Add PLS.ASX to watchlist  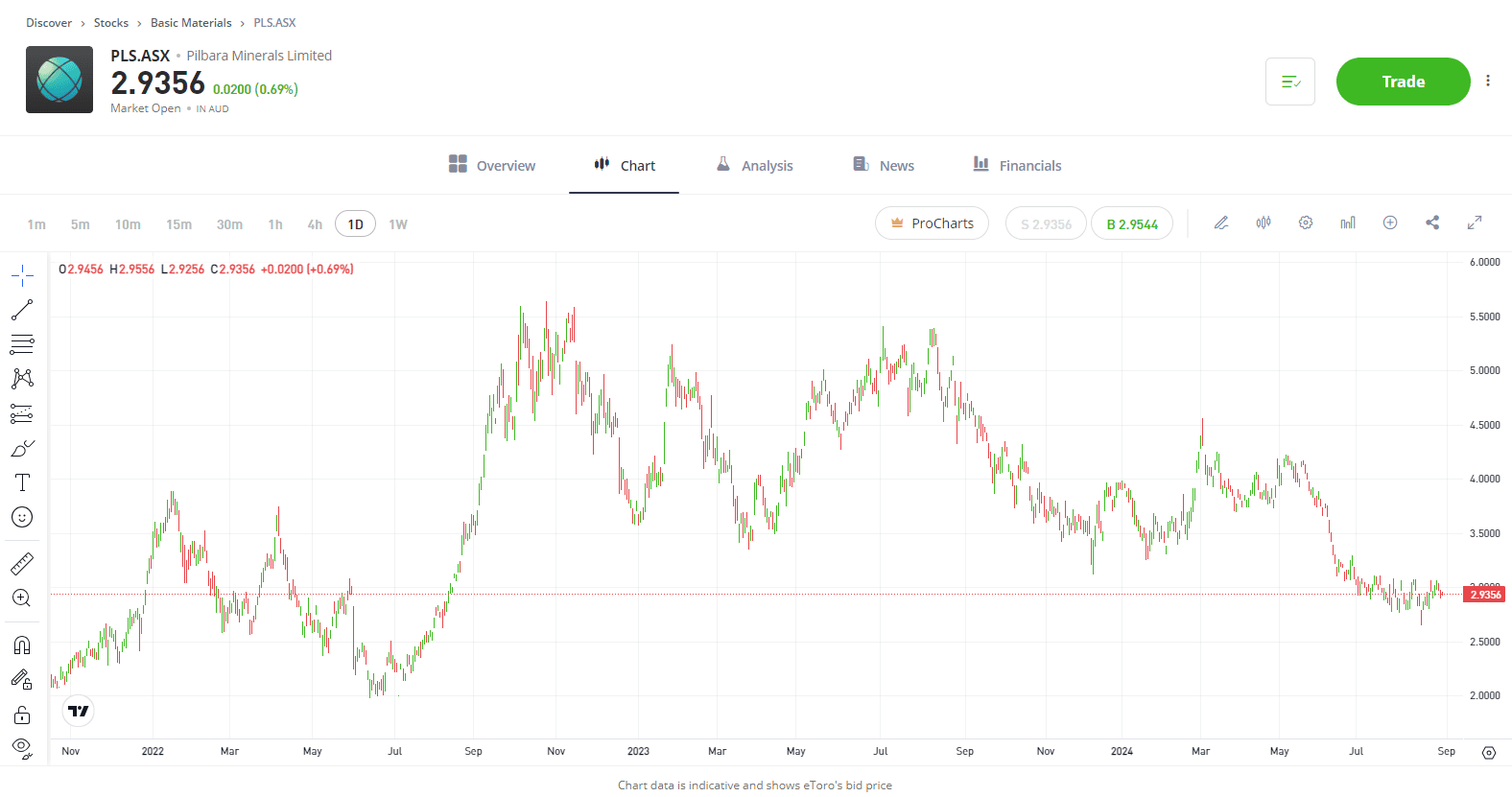(1290, 82)
